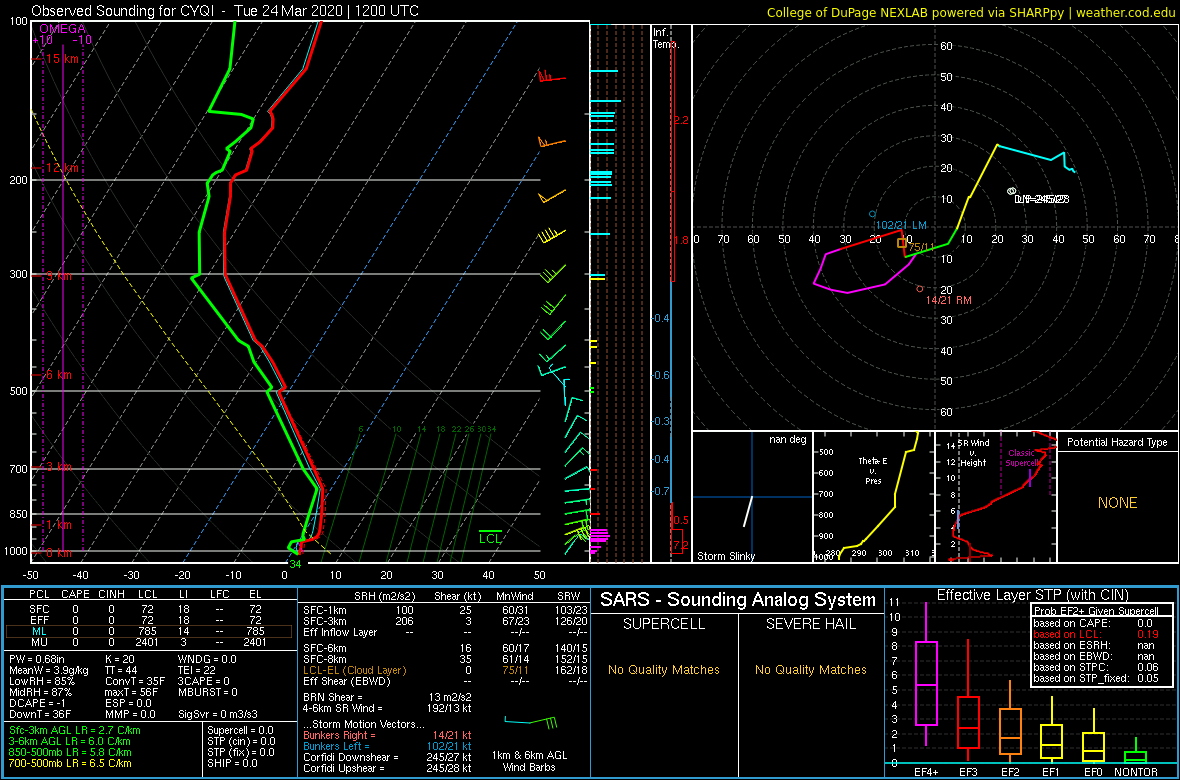1180x780 pixels.
Task: Click the 'Potential Hazard Type' header
Action: coord(1117,442)
